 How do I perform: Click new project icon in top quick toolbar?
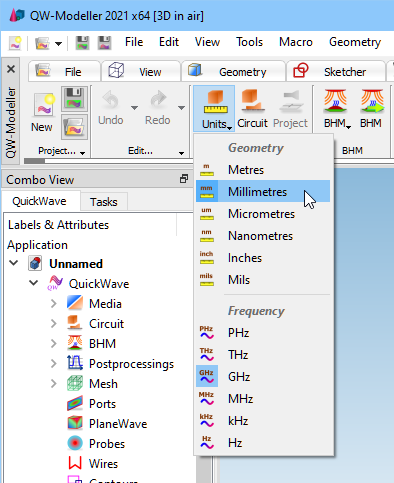click(15, 43)
